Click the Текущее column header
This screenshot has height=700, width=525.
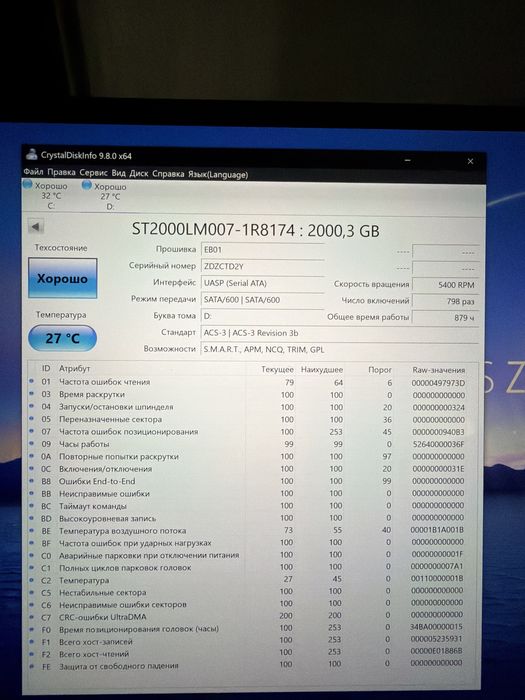pos(277,370)
